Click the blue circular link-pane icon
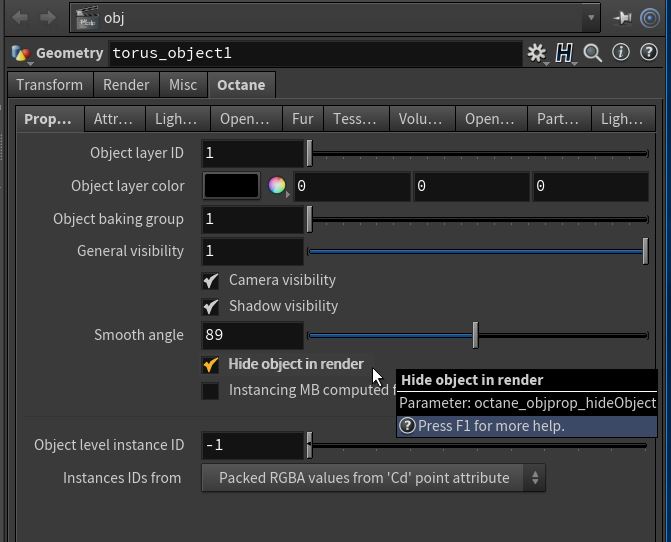 click(650, 18)
